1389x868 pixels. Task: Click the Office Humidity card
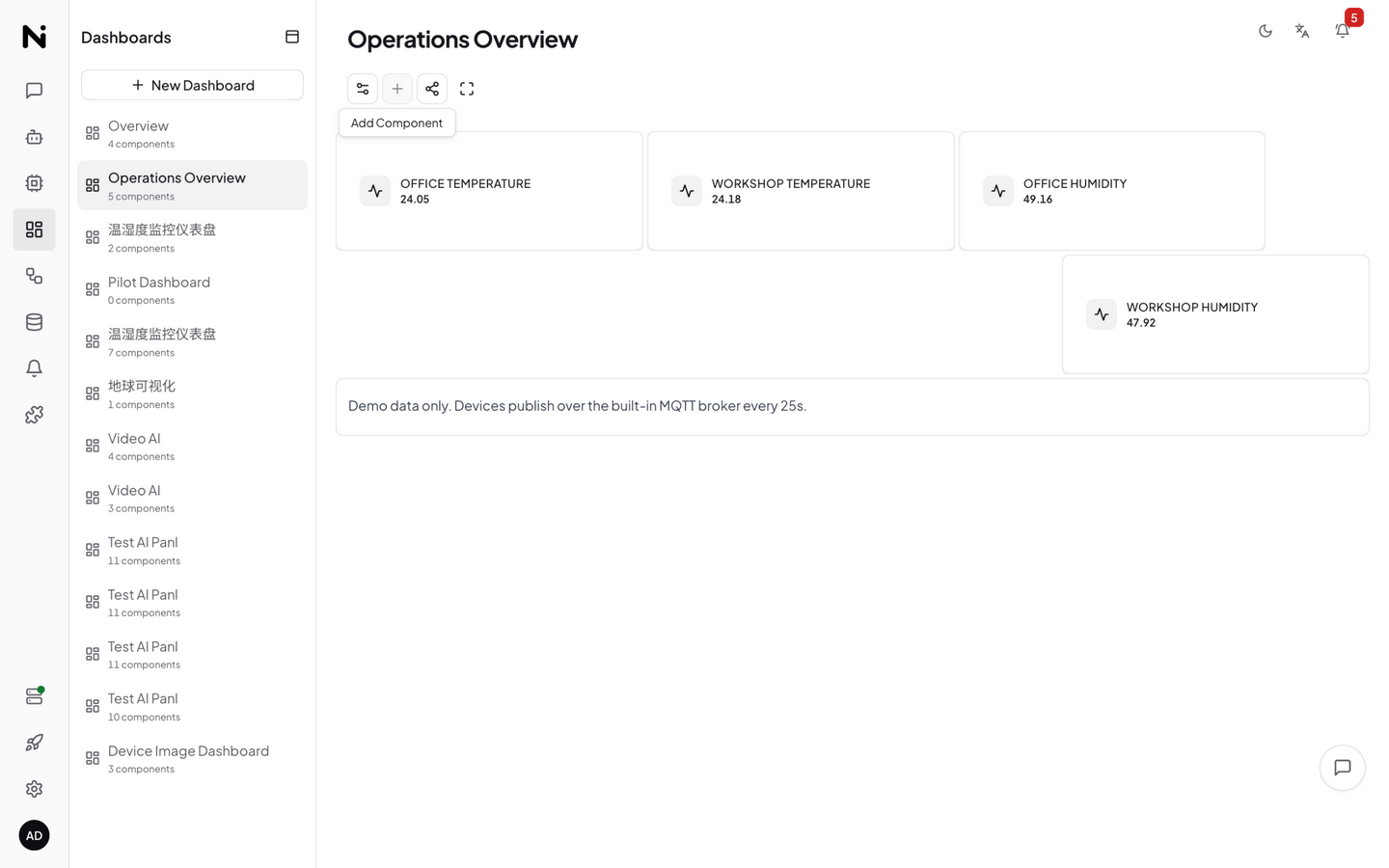1112,191
